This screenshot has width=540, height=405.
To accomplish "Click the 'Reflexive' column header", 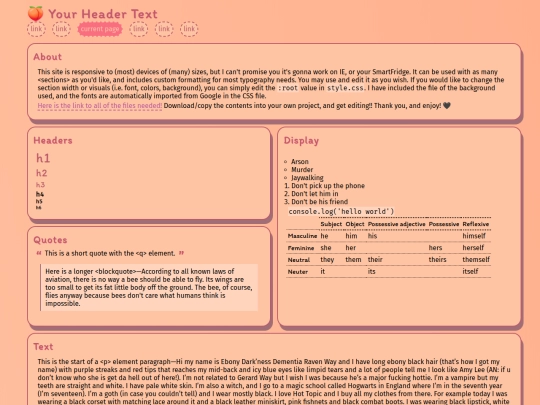I will pos(476,224).
